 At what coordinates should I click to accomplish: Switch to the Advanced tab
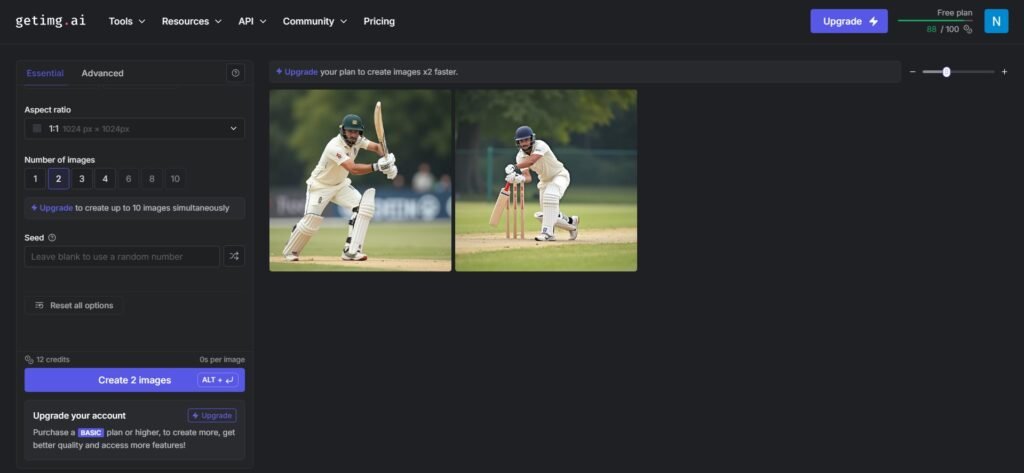click(103, 73)
